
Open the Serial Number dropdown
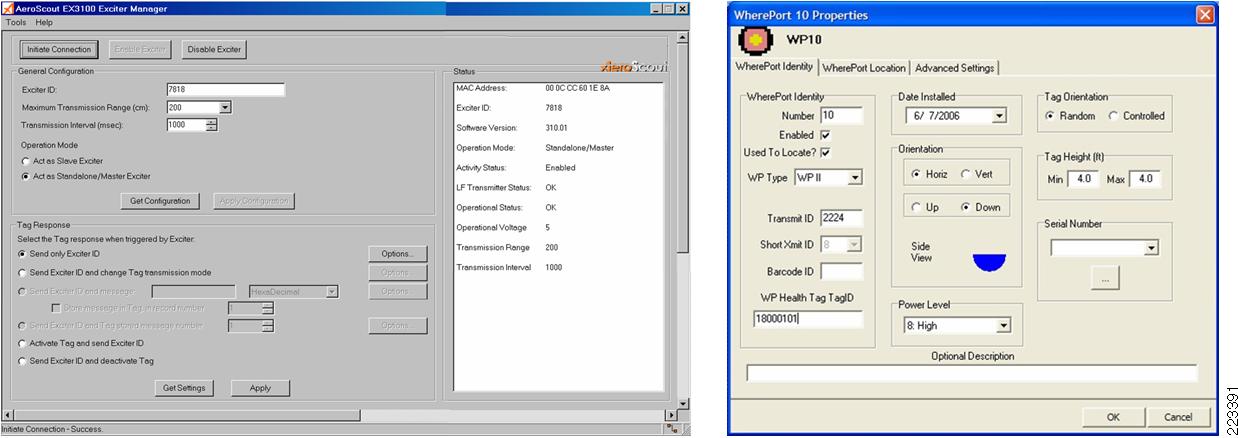(x=1151, y=248)
